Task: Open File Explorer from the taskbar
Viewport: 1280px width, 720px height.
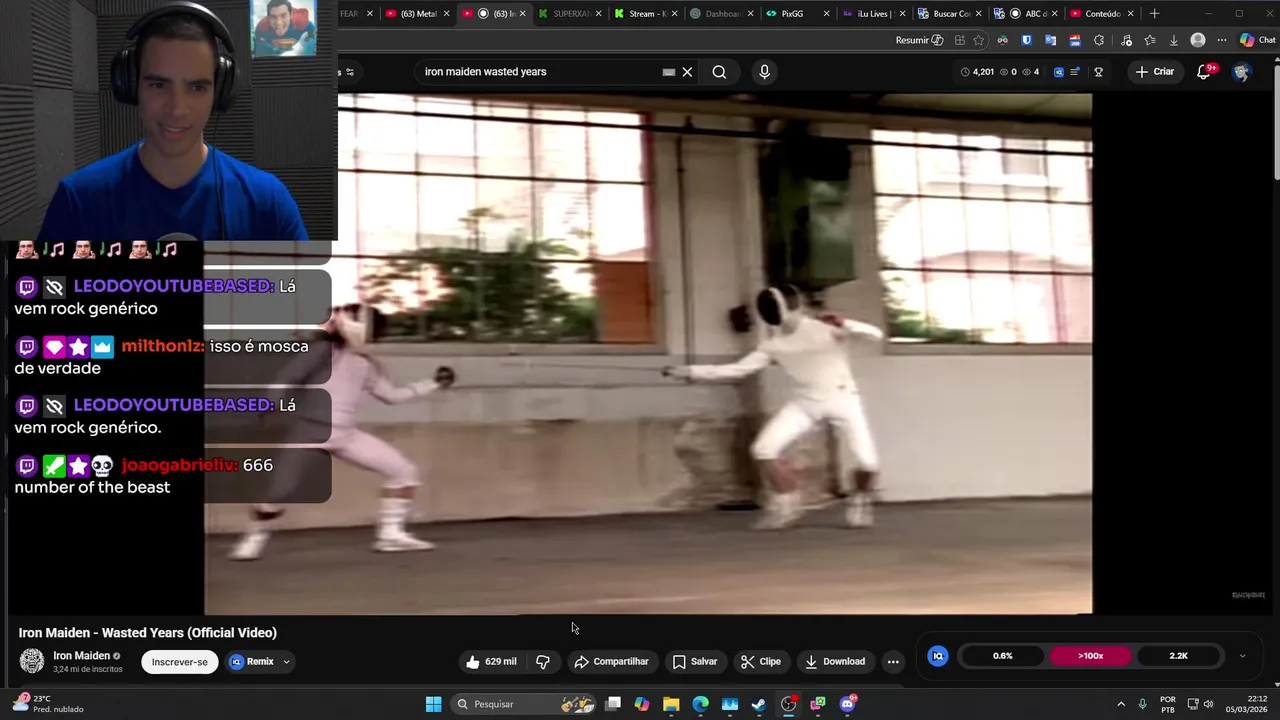Action: pyautogui.click(x=671, y=704)
